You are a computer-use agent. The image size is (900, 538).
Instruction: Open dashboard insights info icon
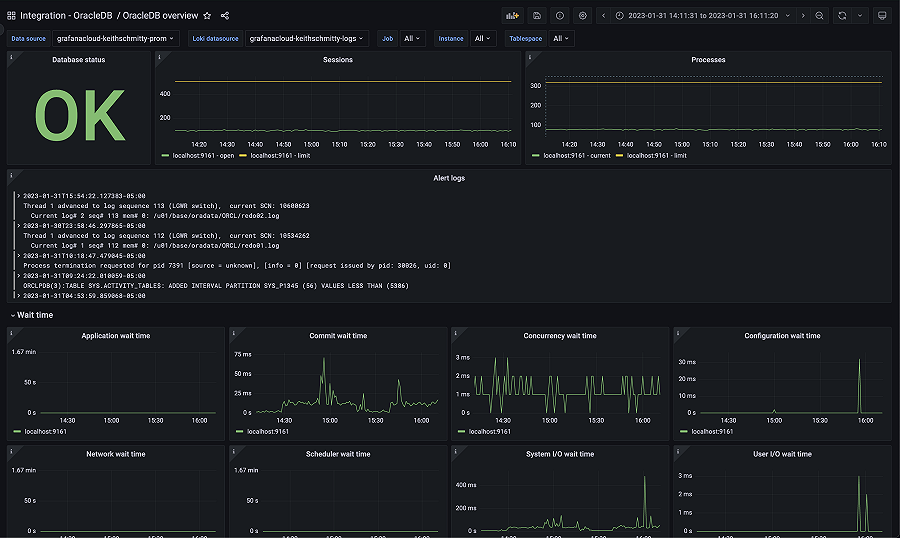click(560, 16)
